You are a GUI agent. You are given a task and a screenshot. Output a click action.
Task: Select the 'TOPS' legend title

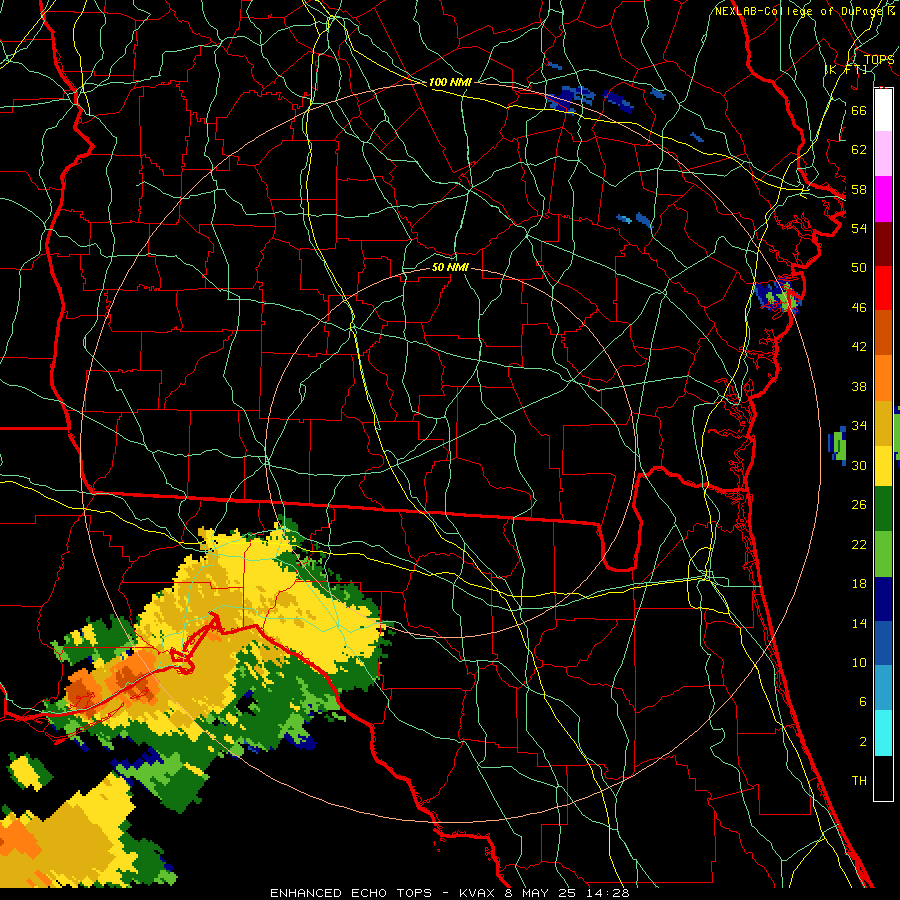point(879,59)
